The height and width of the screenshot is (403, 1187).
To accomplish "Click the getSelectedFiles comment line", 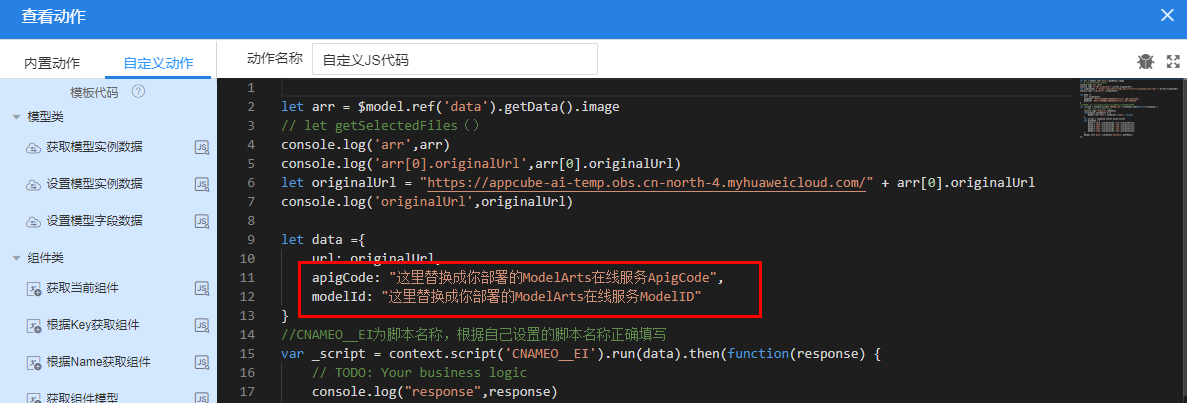I will [381, 126].
